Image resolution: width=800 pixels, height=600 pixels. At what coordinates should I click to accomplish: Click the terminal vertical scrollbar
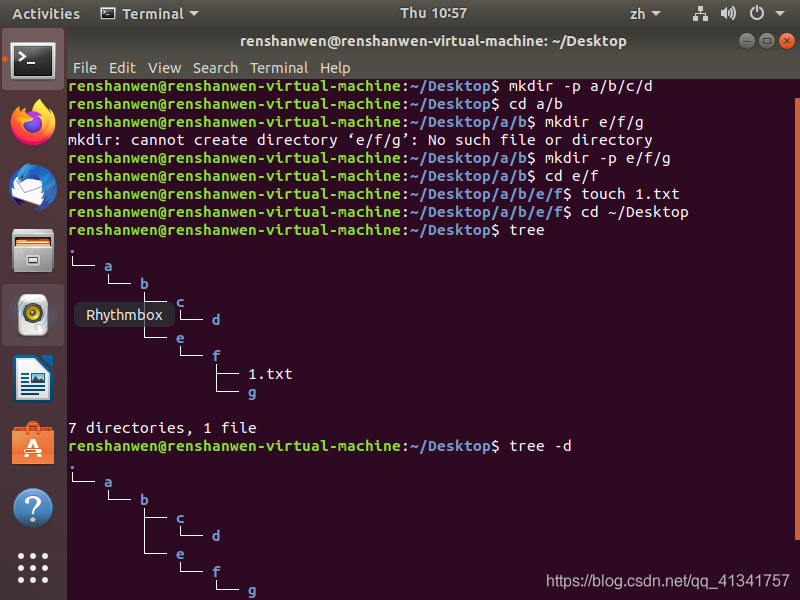797,318
